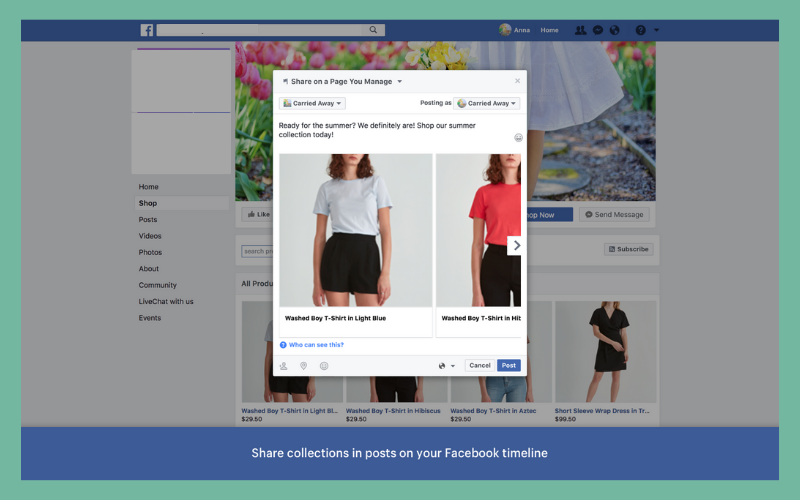The image size is (800, 500).
Task: Open the friend requests icon
Action: coord(581,30)
